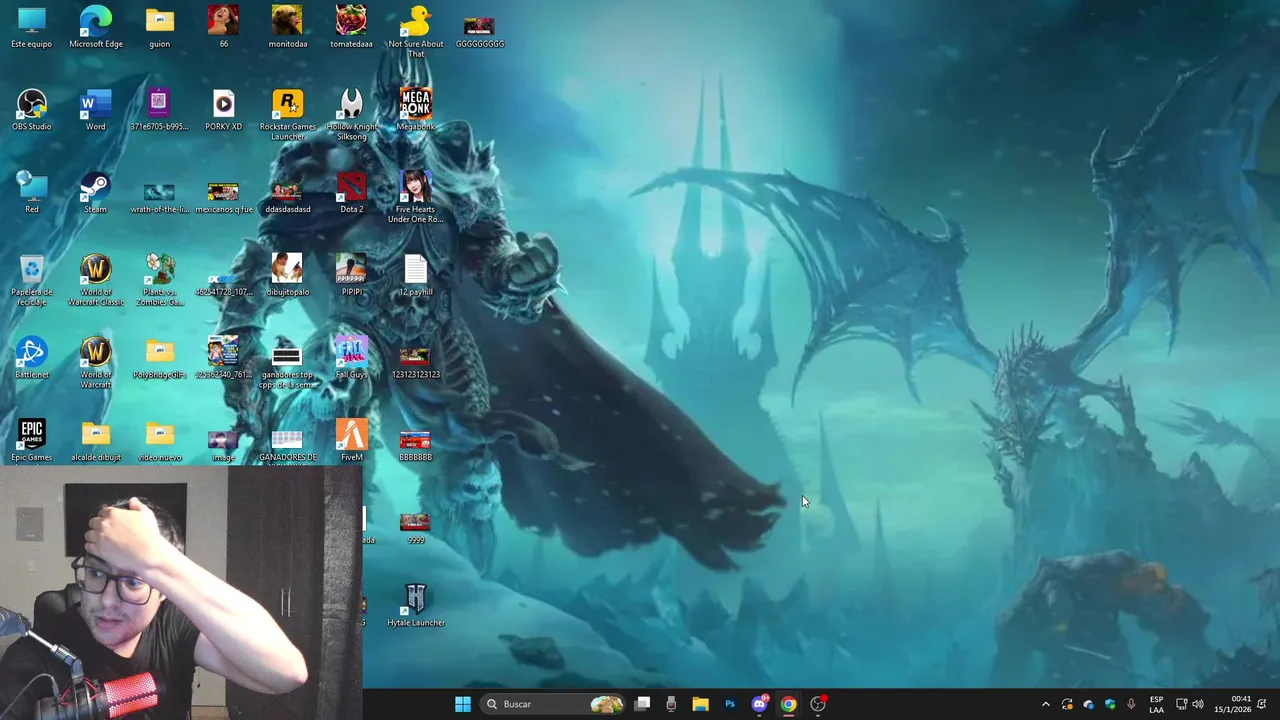This screenshot has height=720, width=1280.
Task: Select the OBS Studio shortcut
Action: (x=32, y=110)
